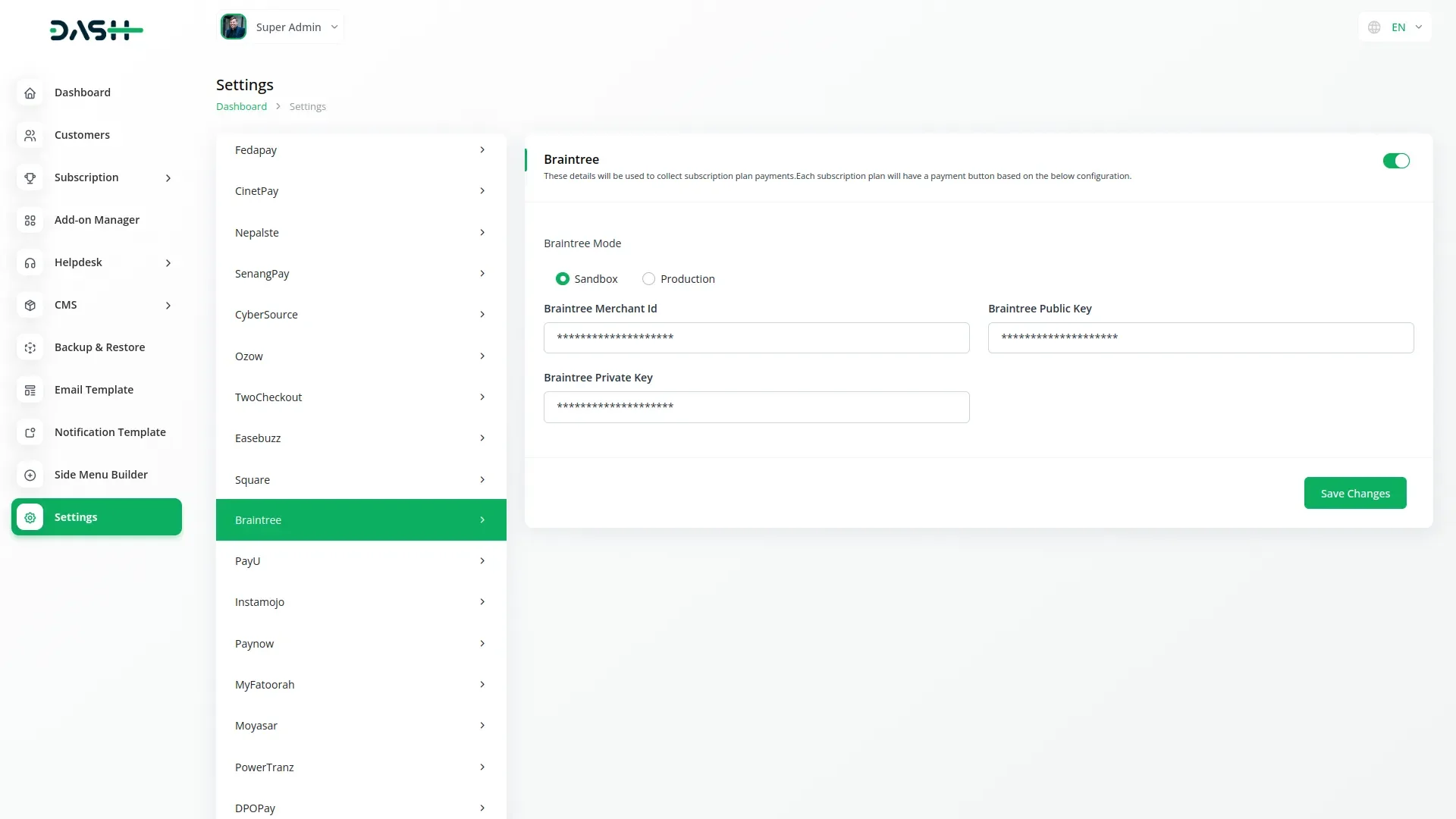Click the Dashboard breadcrumb link
This screenshot has height=819, width=1456.
click(x=241, y=107)
